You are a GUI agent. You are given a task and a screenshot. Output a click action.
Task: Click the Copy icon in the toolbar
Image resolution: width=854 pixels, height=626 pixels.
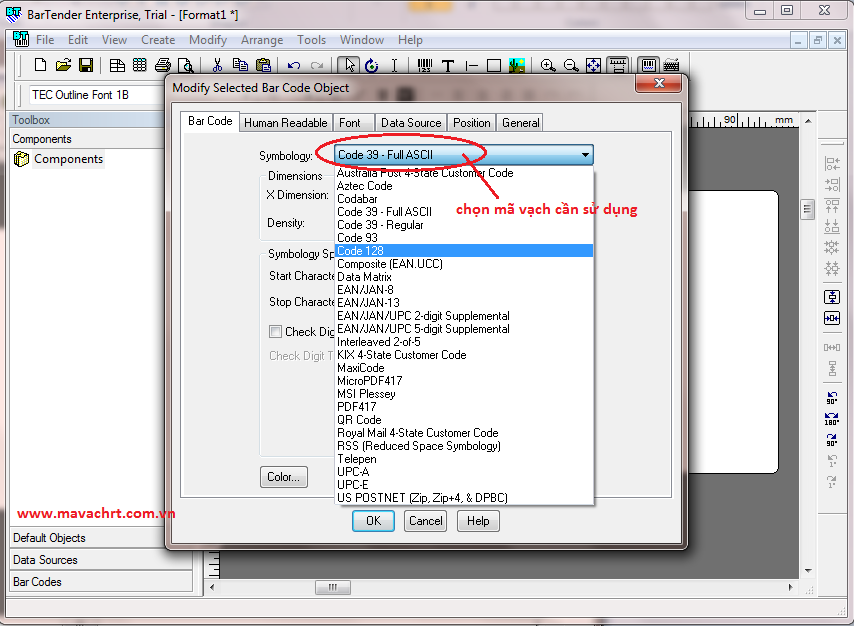tap(240, 65)
